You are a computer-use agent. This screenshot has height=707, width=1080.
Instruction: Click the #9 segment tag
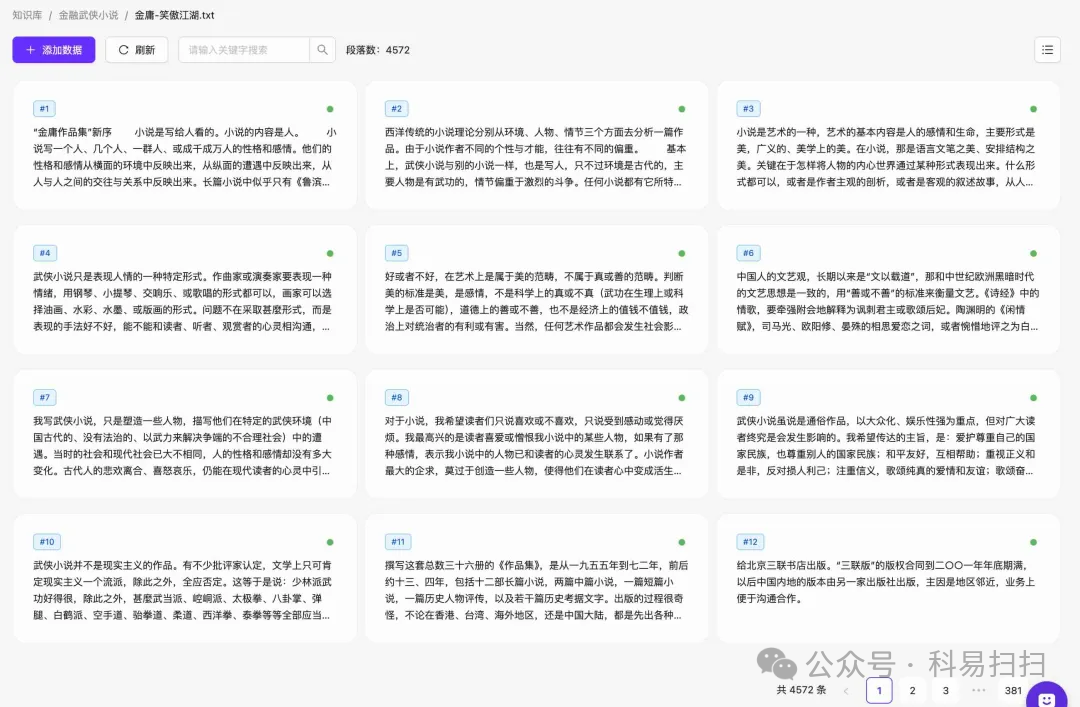point(749,398)
